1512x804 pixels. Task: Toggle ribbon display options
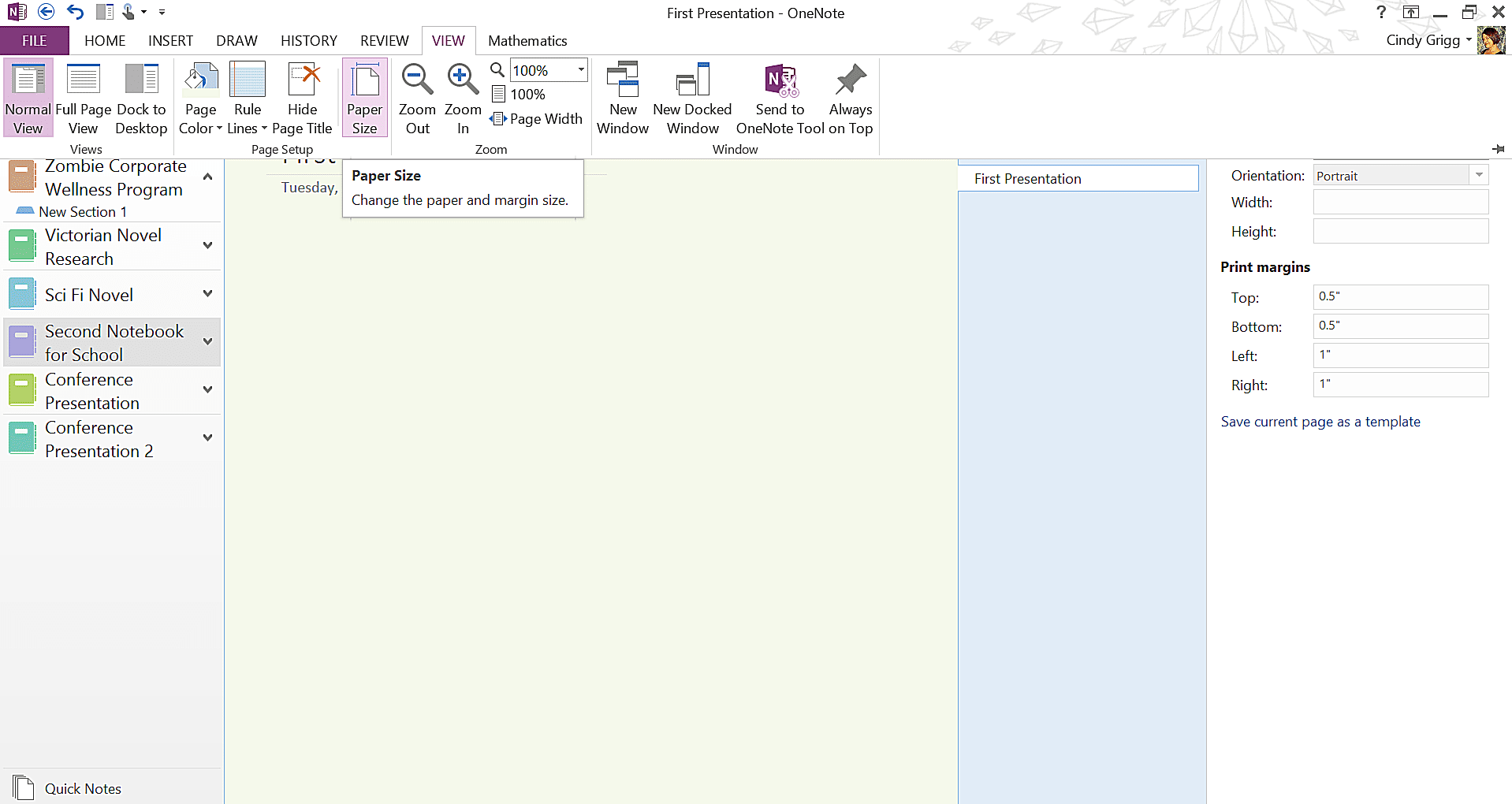[x=1410, y=12]
